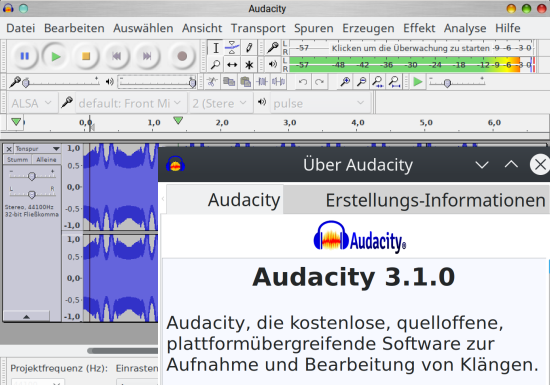Switch to the Erstellungs-Informationen tab
The width and height of the screenshot is (550, 385).
coord(416,200)
